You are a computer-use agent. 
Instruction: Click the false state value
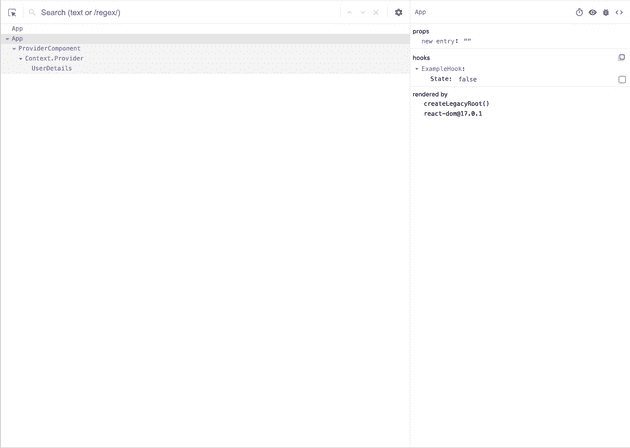coord(468,80)
